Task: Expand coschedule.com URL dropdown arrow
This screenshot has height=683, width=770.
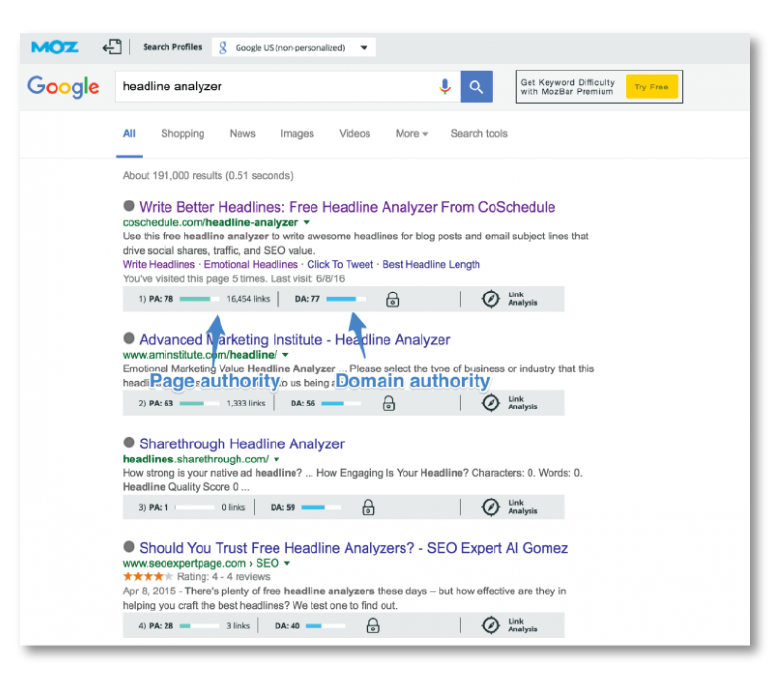Action: coord(307,222)
